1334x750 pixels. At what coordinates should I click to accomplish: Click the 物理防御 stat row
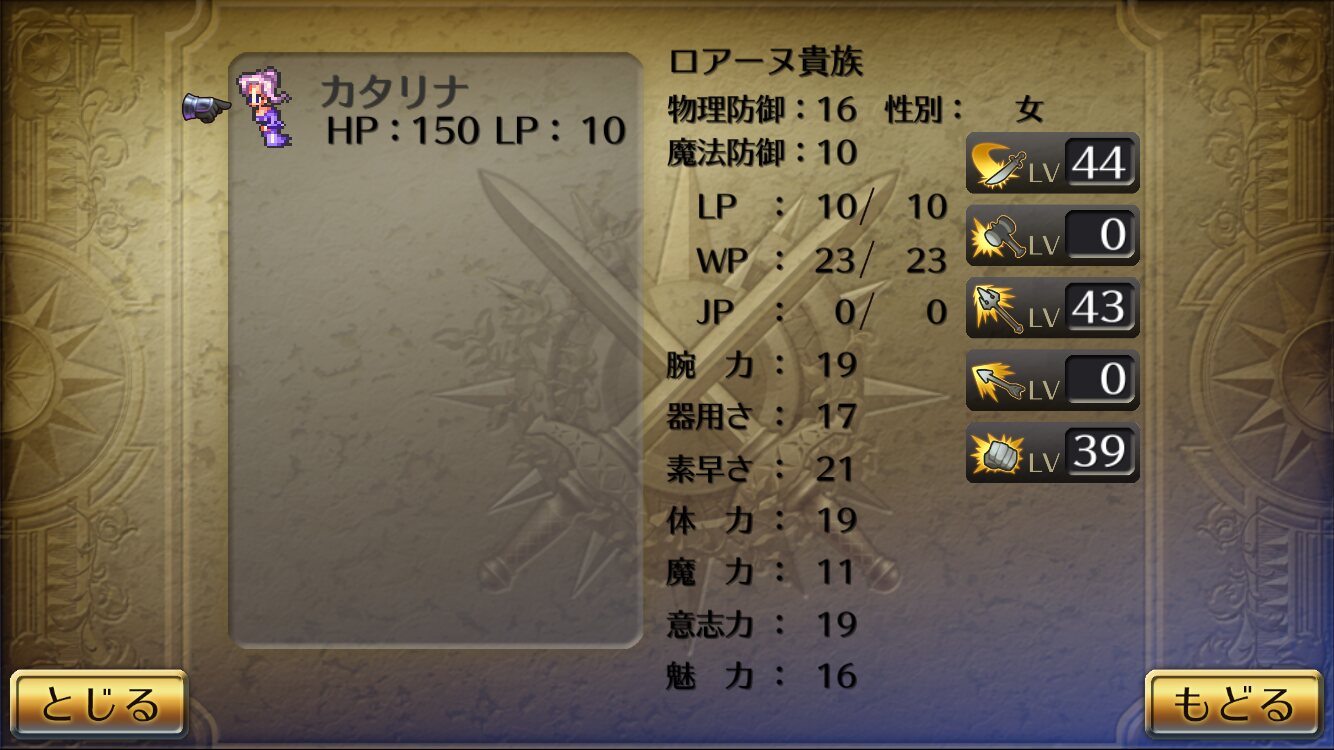(762, 108)
